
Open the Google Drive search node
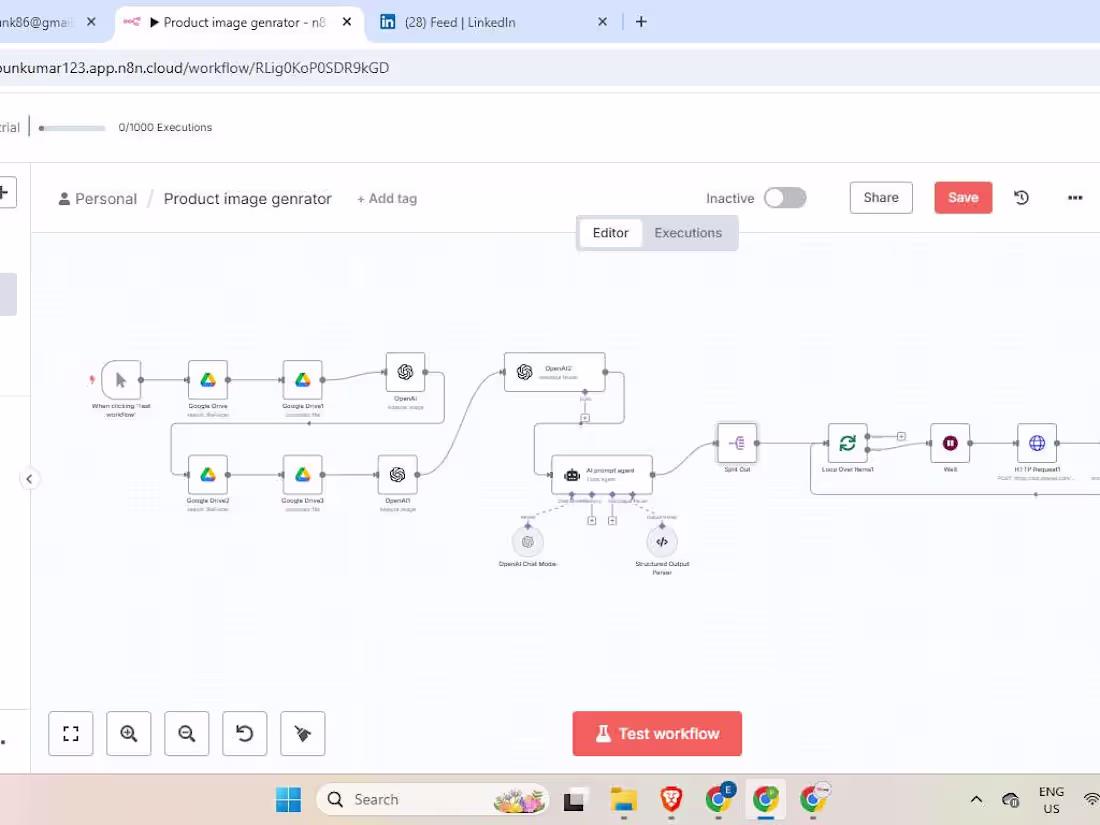207,381
